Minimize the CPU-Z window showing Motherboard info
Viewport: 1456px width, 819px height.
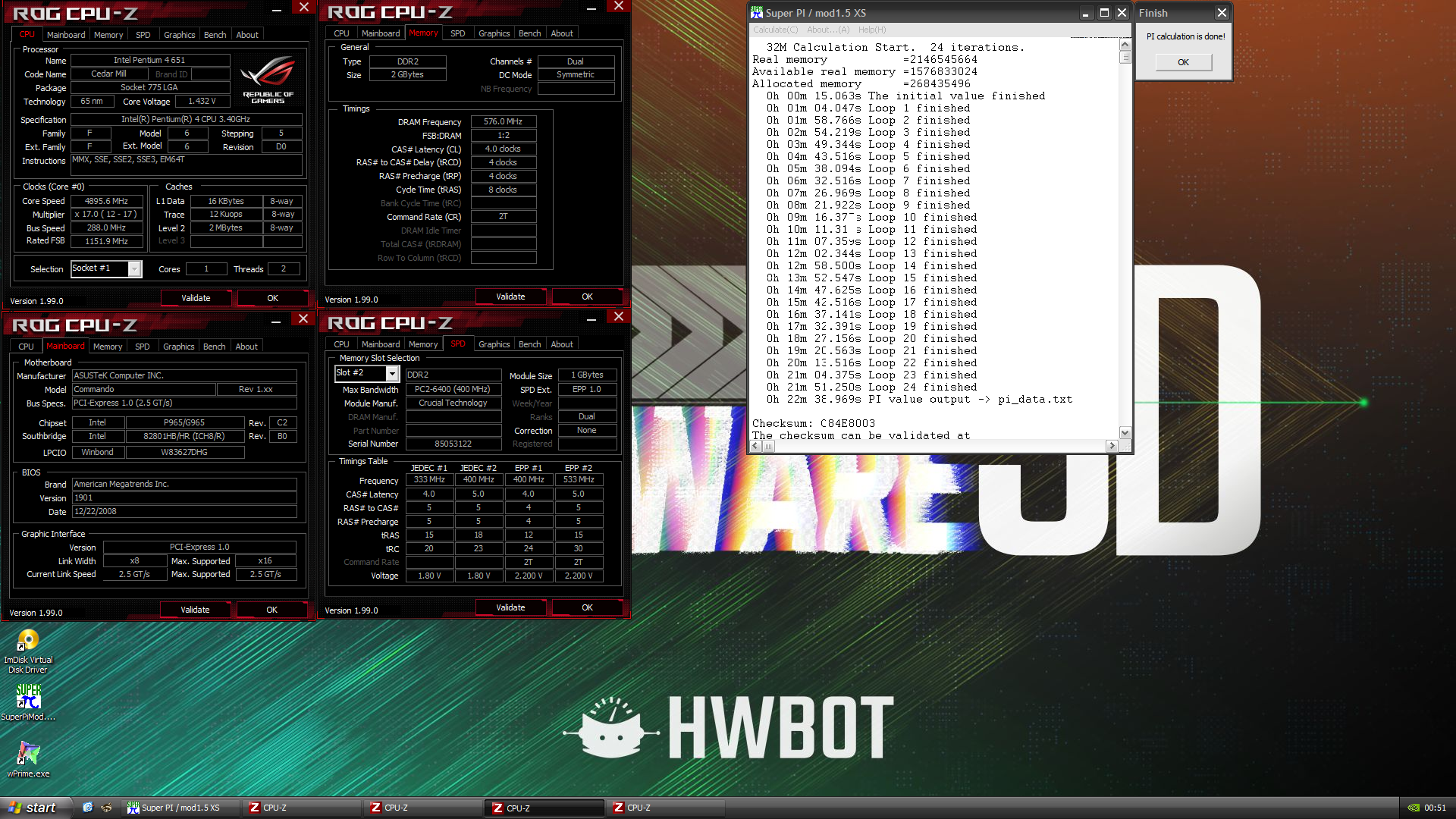click(x=276, y=321)
